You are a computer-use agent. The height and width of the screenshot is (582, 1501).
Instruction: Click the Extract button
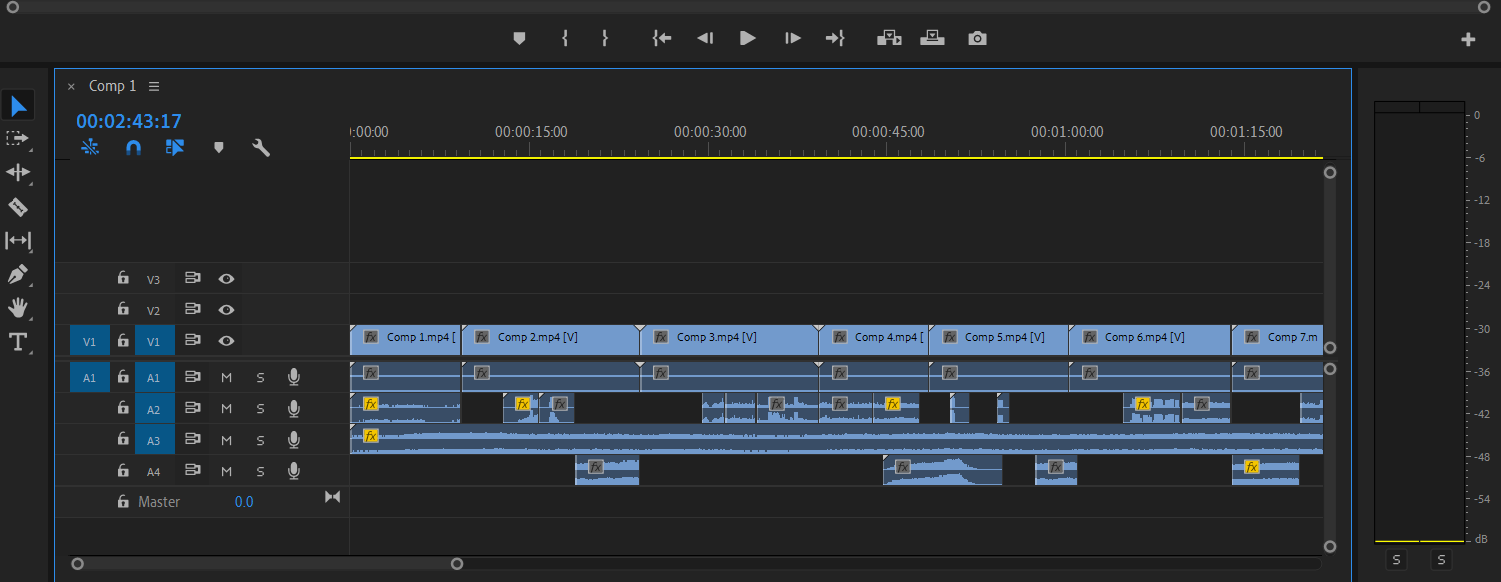pos(932,38)
